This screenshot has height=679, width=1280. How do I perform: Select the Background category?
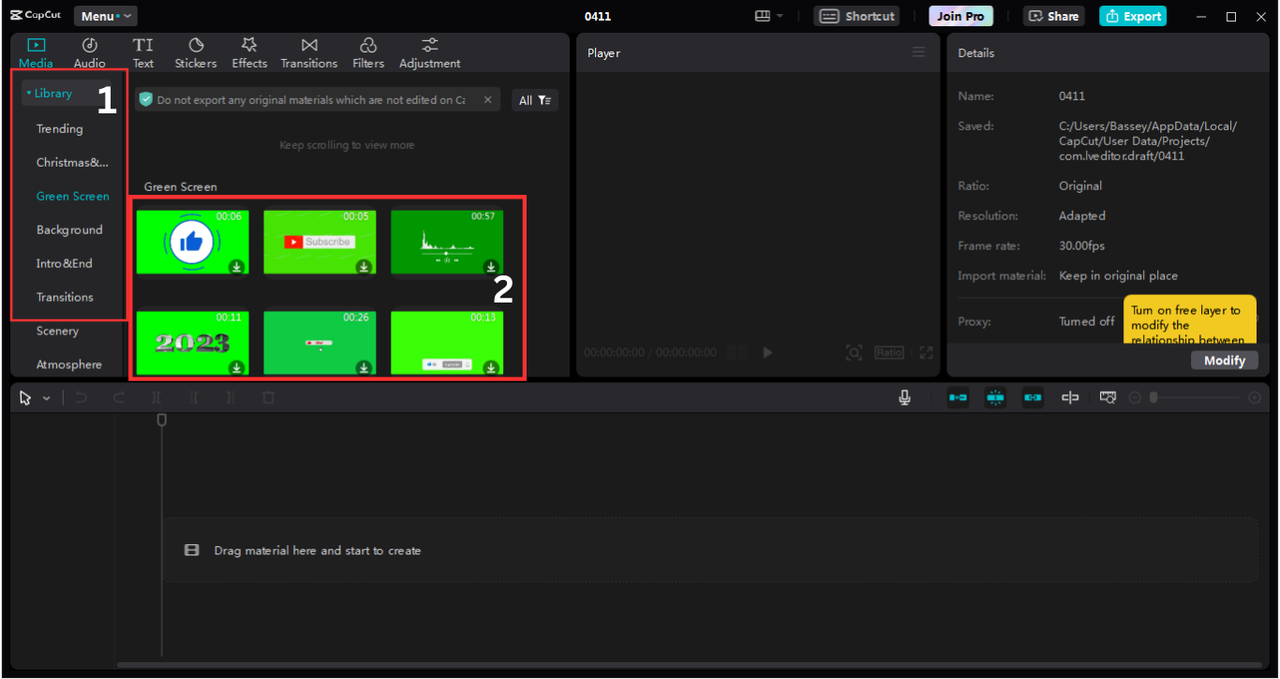coord(69,230)
